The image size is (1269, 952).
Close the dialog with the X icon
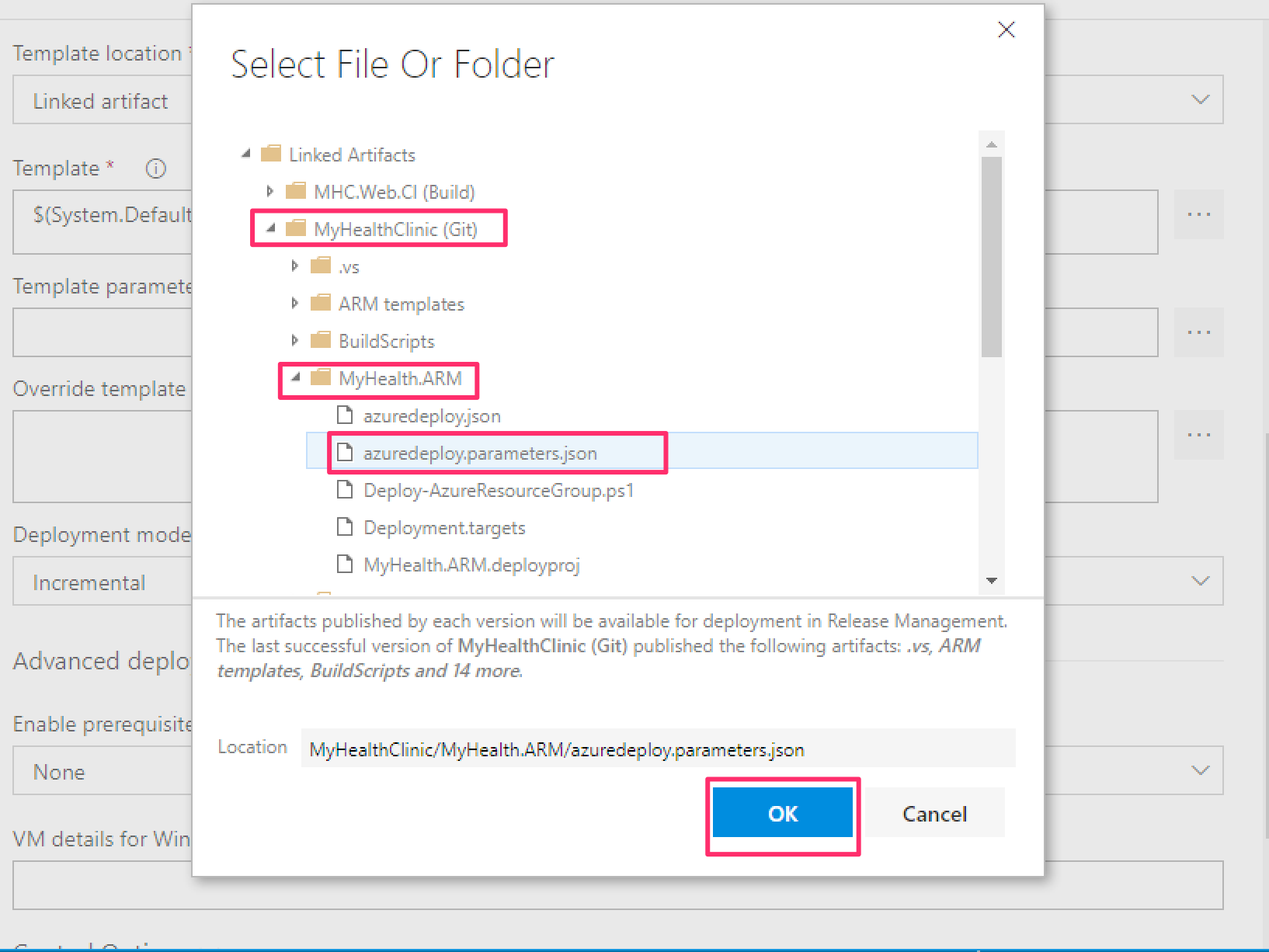pyautogui.click(x=1006, y=30)
